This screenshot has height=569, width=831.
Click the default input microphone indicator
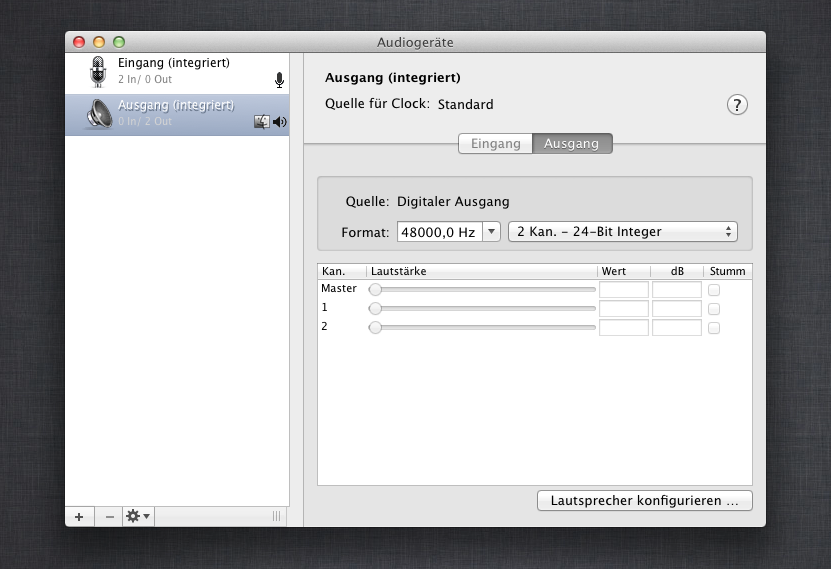tap(279, 80)
